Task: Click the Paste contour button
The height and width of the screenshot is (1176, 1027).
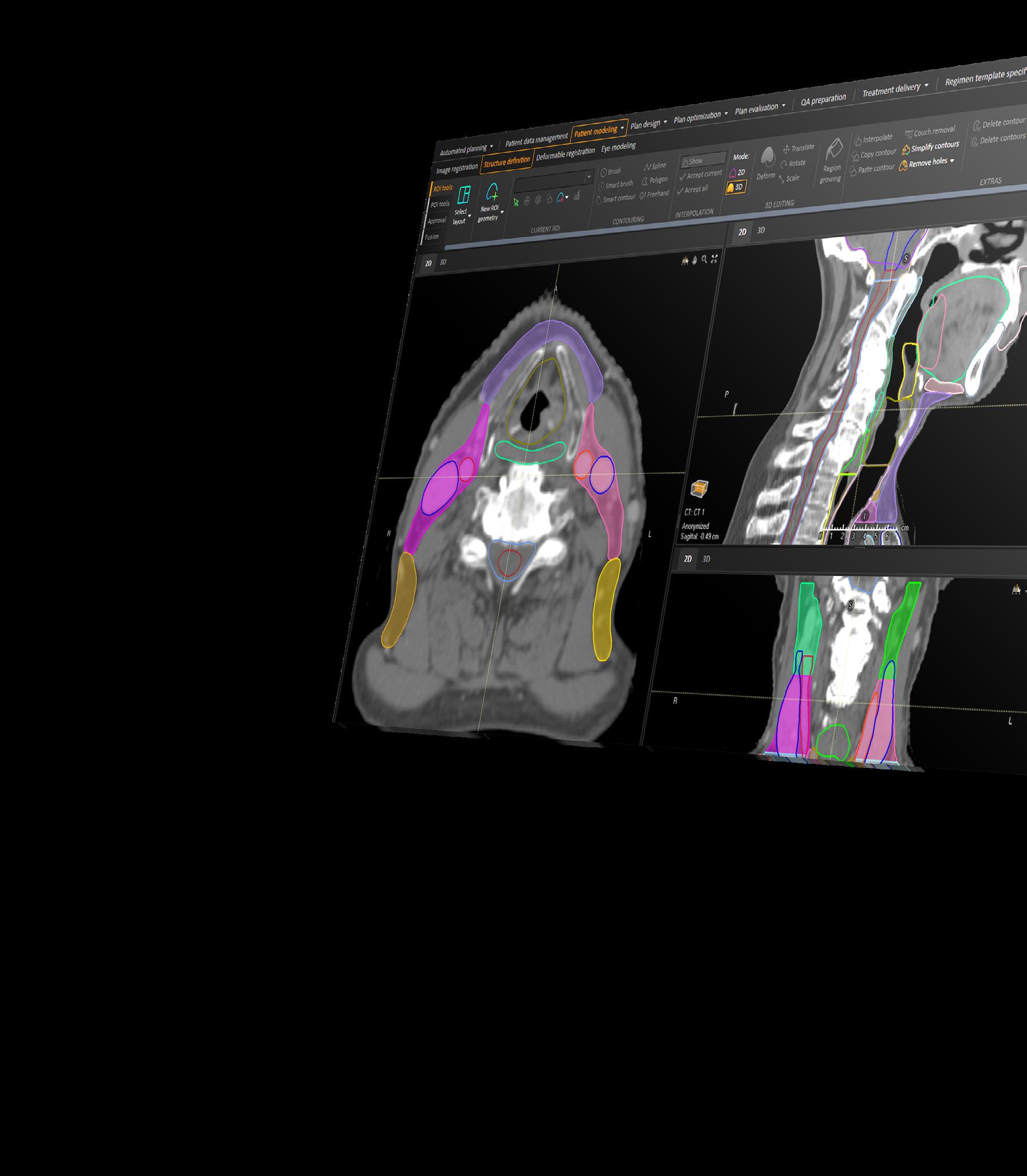Action: click(x=872, y=169)
